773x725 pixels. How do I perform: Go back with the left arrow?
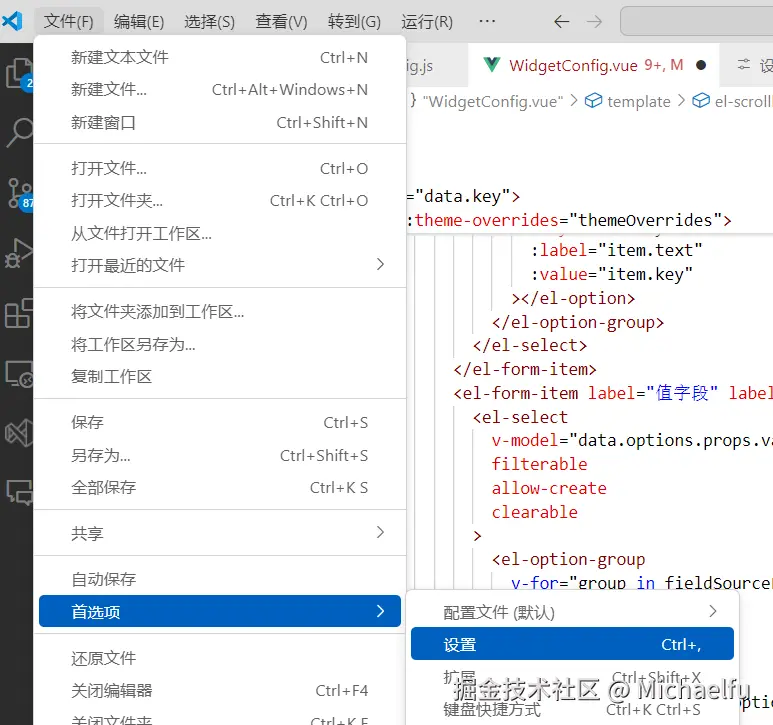(562, 22)
